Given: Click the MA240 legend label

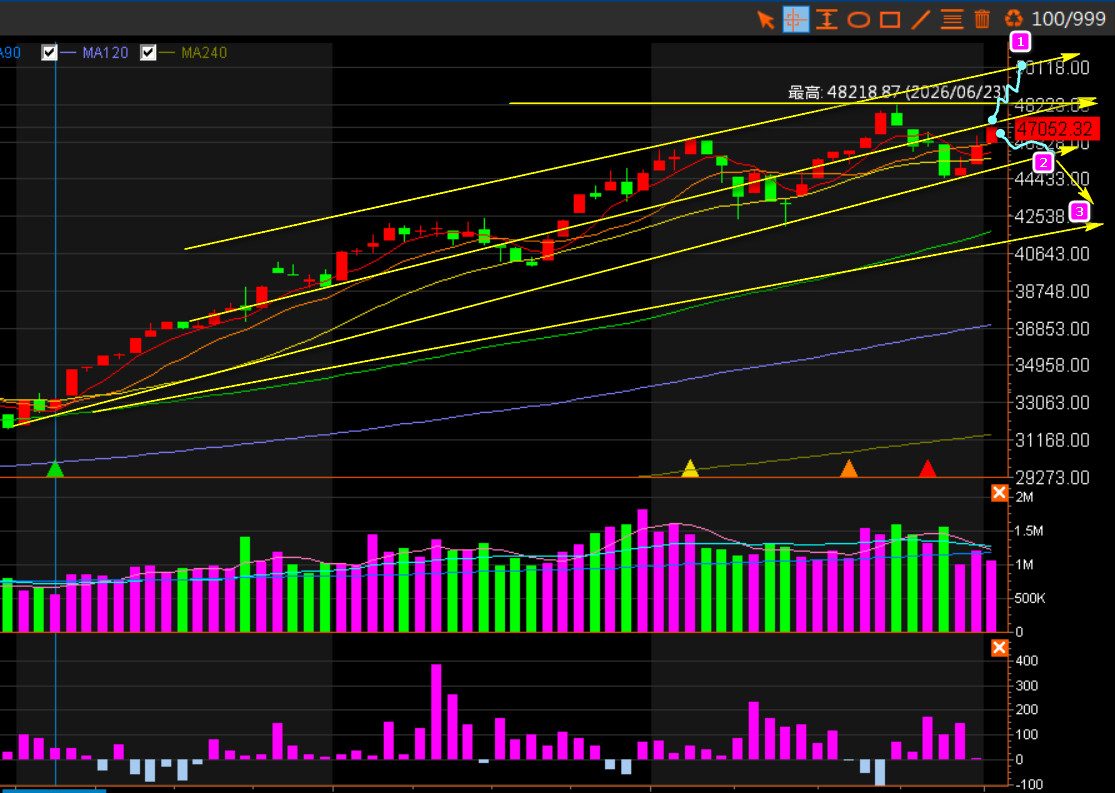Looking at the screenshot, I should coord(204,53).
